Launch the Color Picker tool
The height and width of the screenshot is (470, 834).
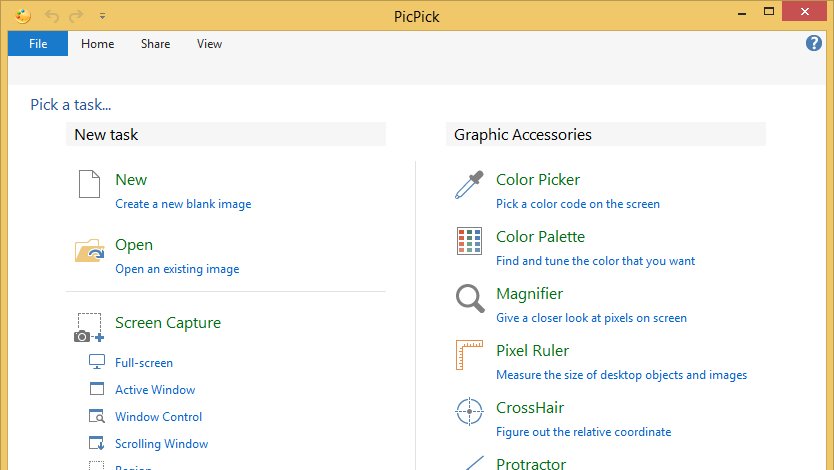[538, 180]
